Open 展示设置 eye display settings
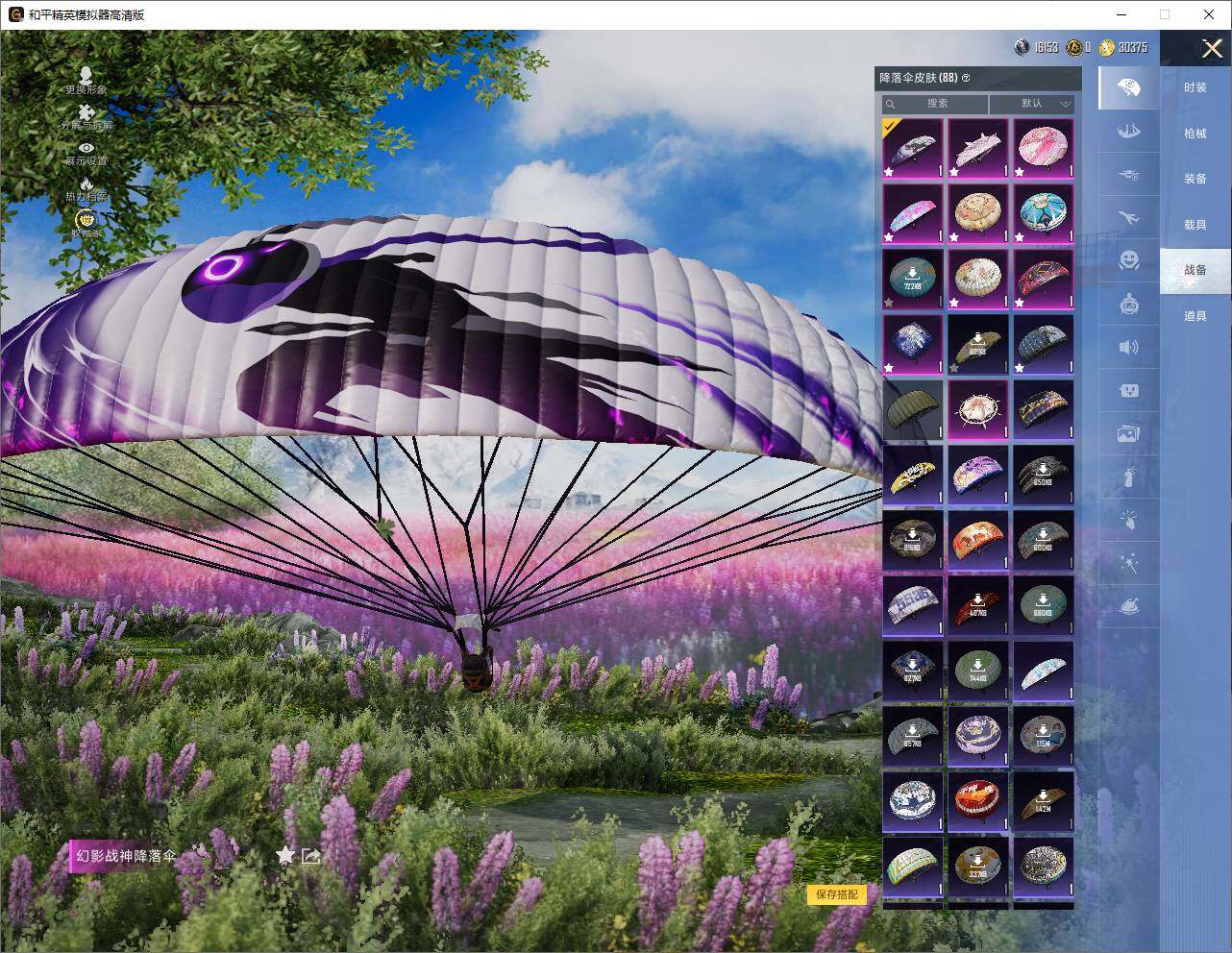This screenshot has height=953, width=1232. click(86, 153)
